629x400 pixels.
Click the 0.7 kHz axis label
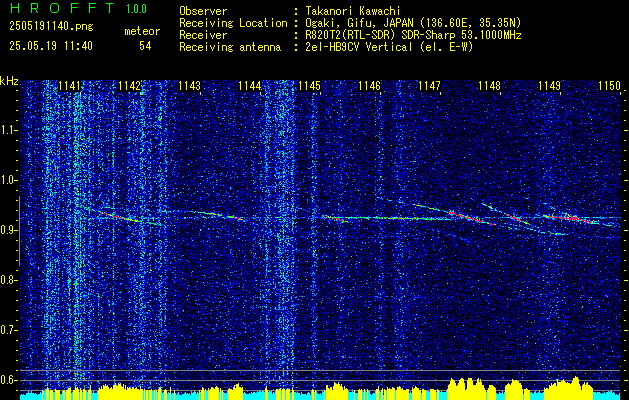(8, 330)
